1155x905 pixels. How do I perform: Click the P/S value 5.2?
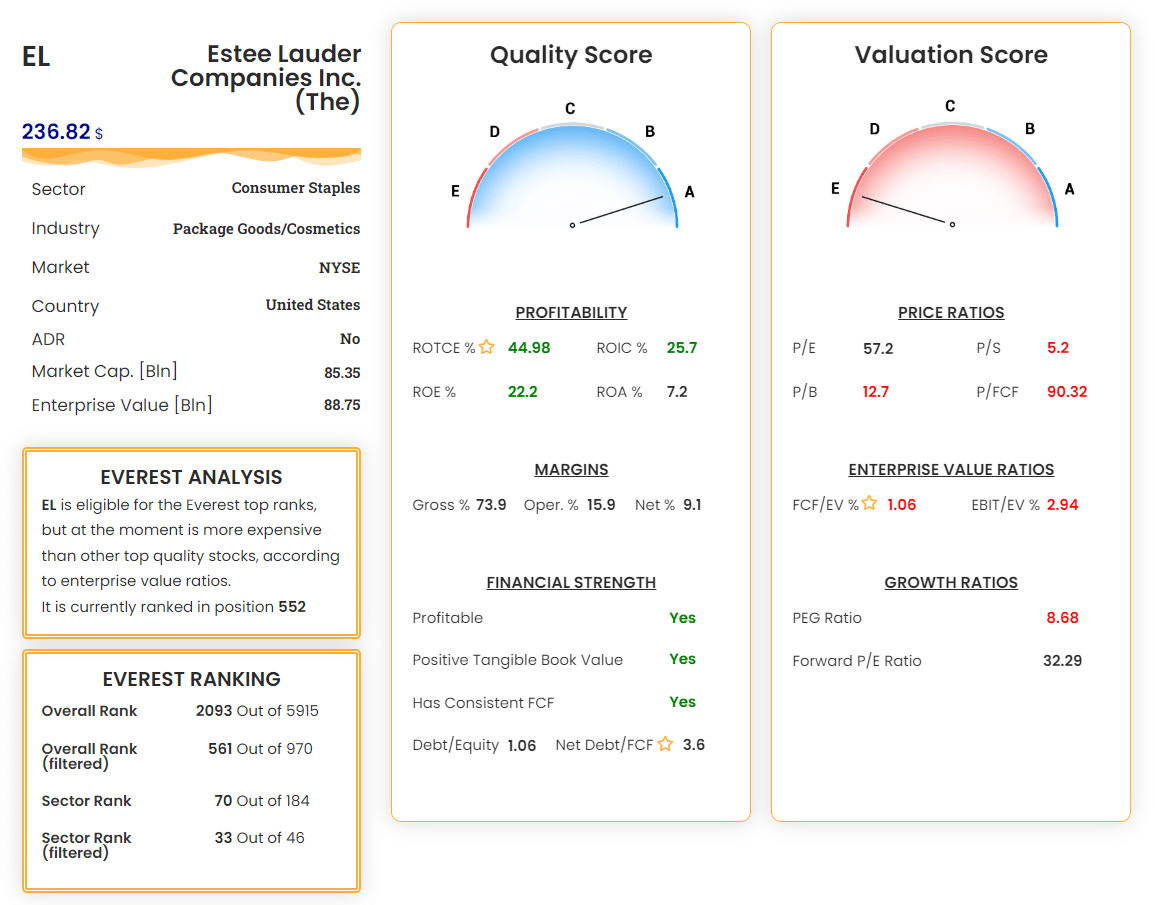coord(1058,348)
